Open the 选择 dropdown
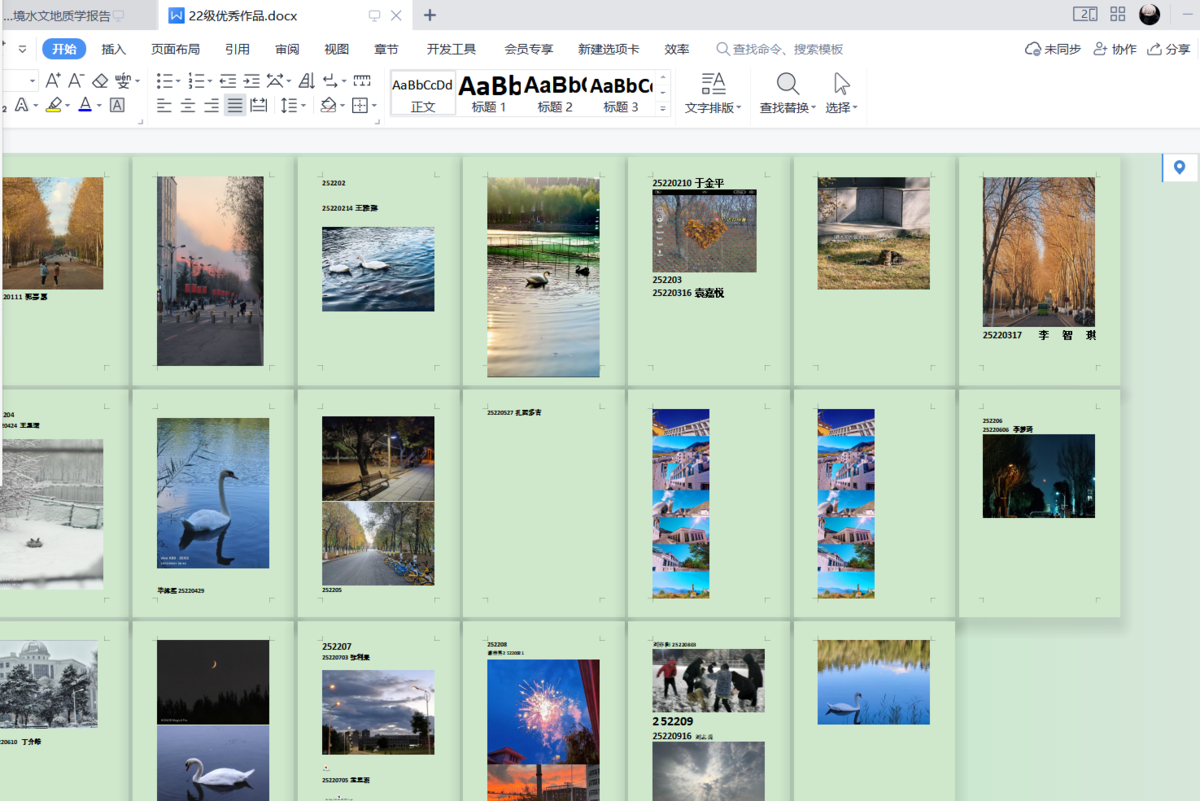 (842, 107)
